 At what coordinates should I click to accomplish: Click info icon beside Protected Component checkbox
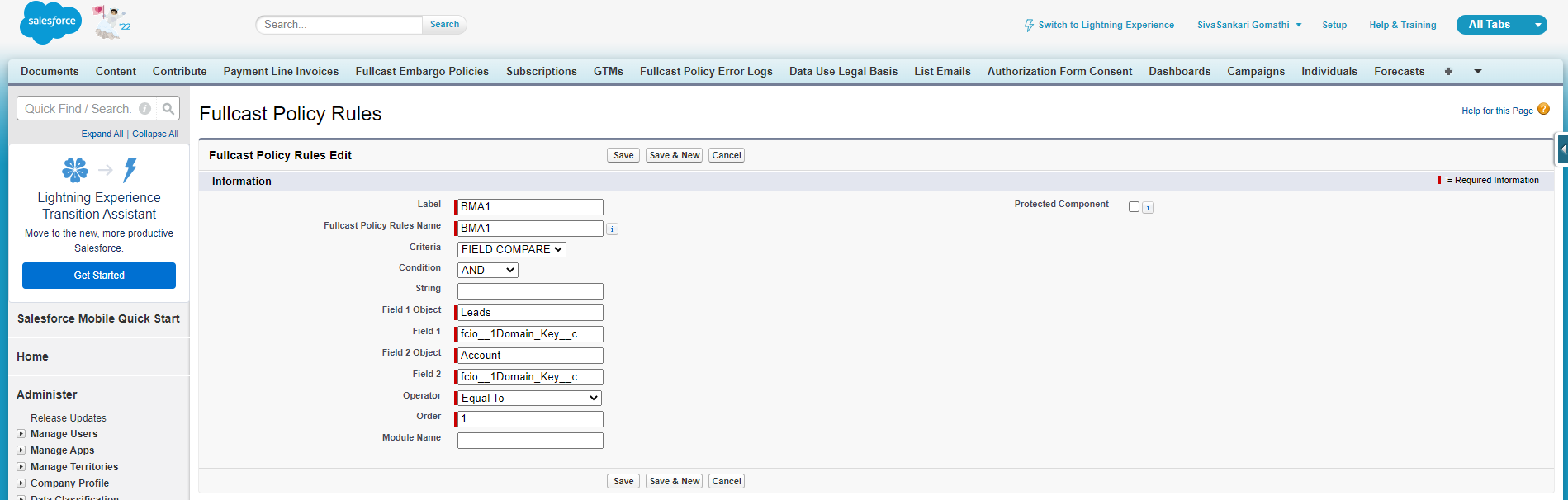[1149, 208]
